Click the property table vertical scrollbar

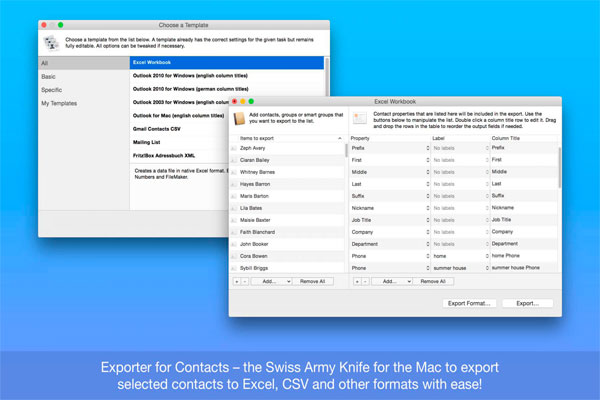click(x=559, y=170)
